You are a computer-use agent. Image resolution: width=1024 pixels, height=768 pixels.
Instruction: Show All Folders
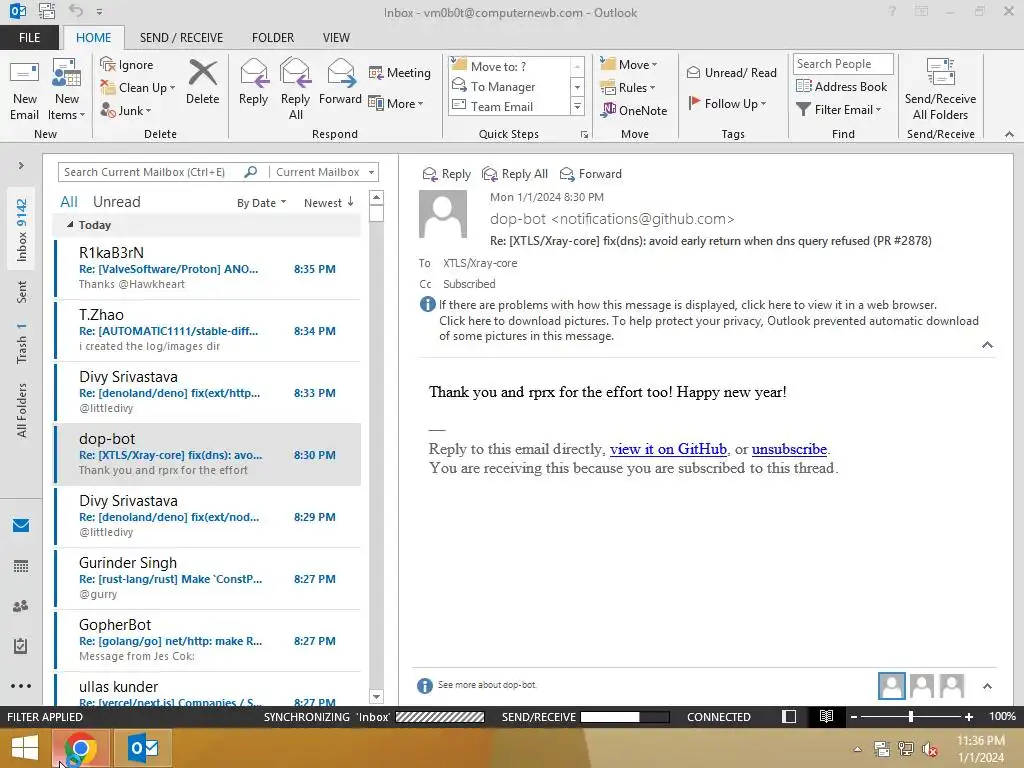22,410
